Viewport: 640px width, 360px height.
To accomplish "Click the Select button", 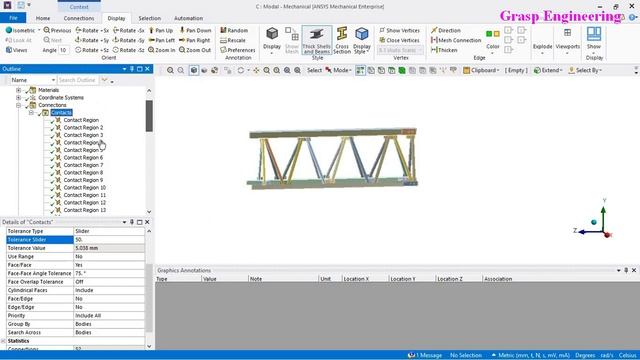I will pyautogui.click(x=314, y=70).
